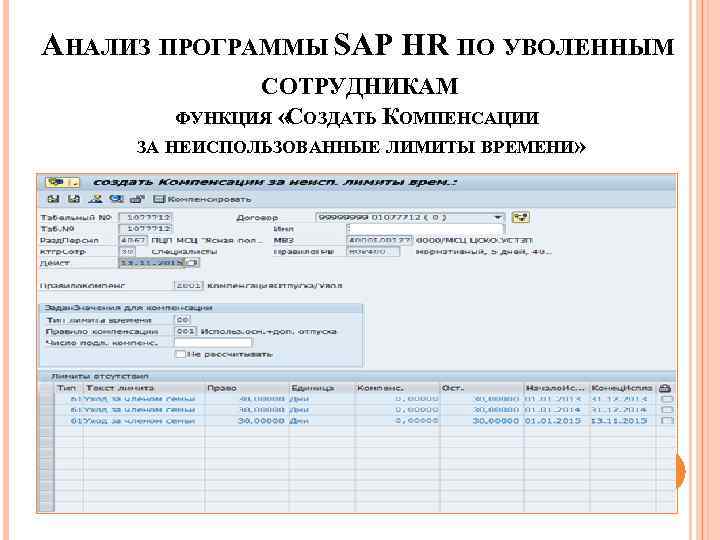Click the Правило компенсации field 001
This screenshot has width=720, height=540.
[186, 331]
